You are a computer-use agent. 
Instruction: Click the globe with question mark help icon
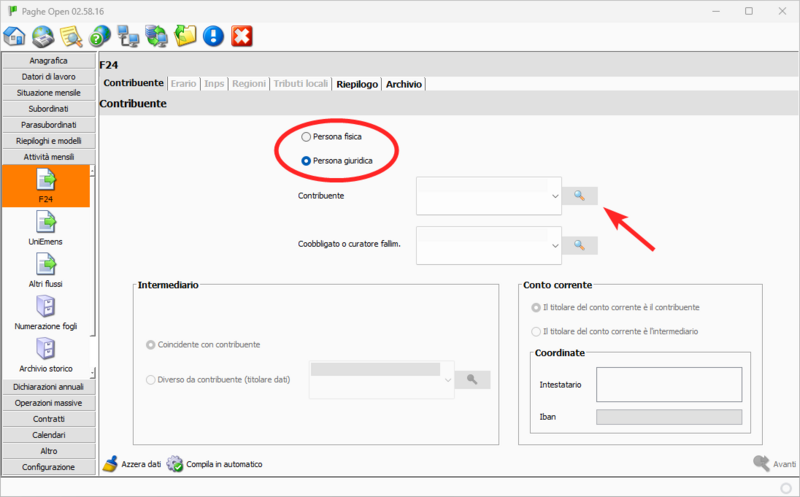tap(99, 37)
